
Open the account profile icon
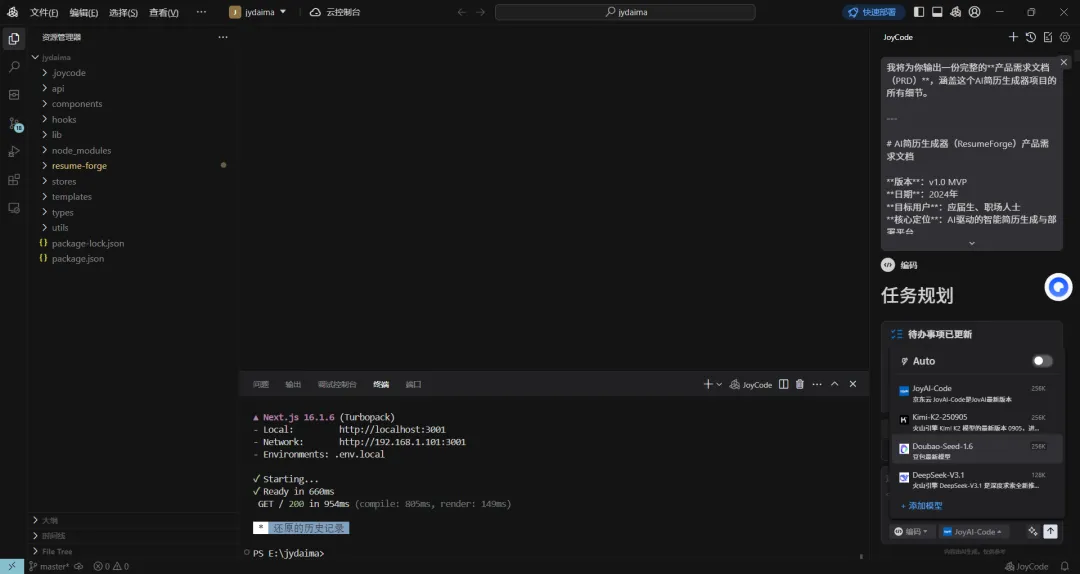[975, 12]
